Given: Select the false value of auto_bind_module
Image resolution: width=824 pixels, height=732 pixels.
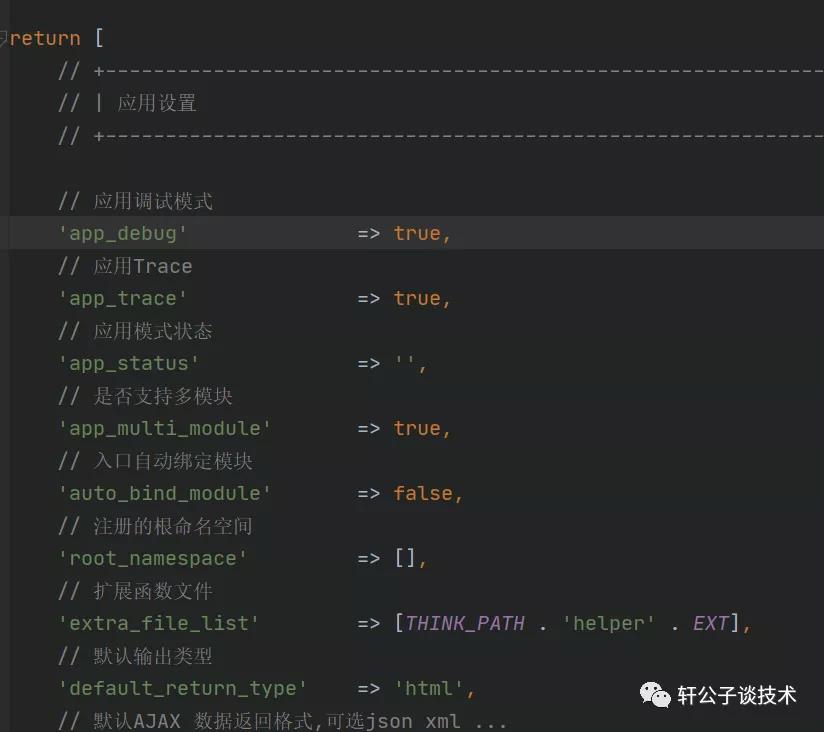Looking at the screenshot, I should pyautogui.click(x=423, y=493).
